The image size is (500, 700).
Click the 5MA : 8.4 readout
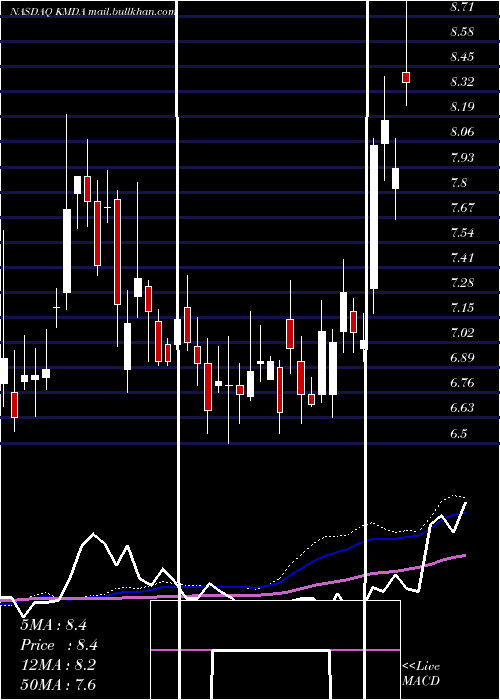53,625
